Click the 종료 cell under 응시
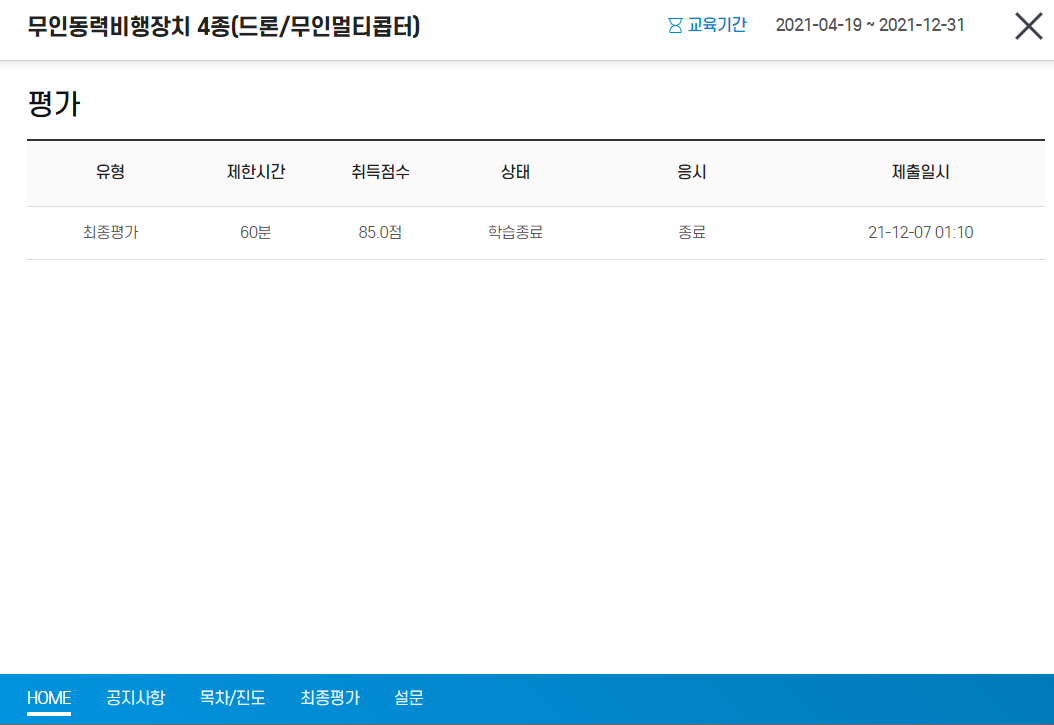Viewport: 1054px width, 725px height. coord(692,232)
